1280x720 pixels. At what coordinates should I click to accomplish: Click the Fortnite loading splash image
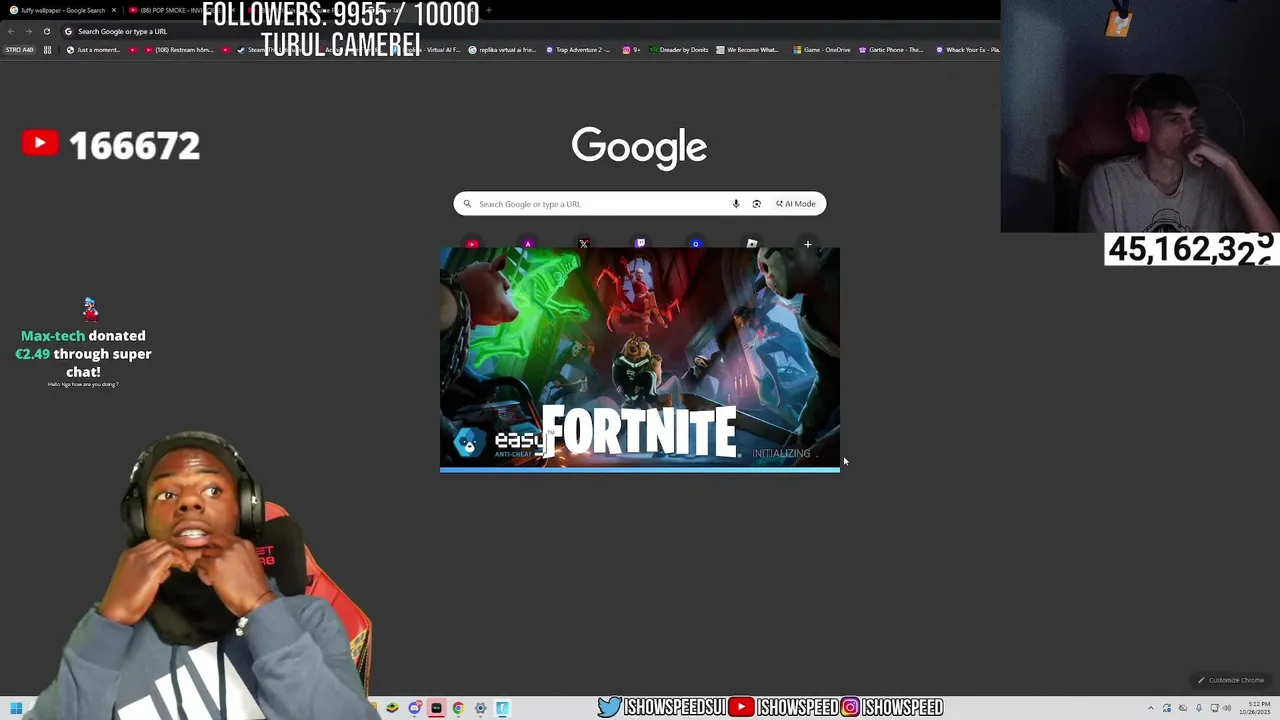pos(640,358)
